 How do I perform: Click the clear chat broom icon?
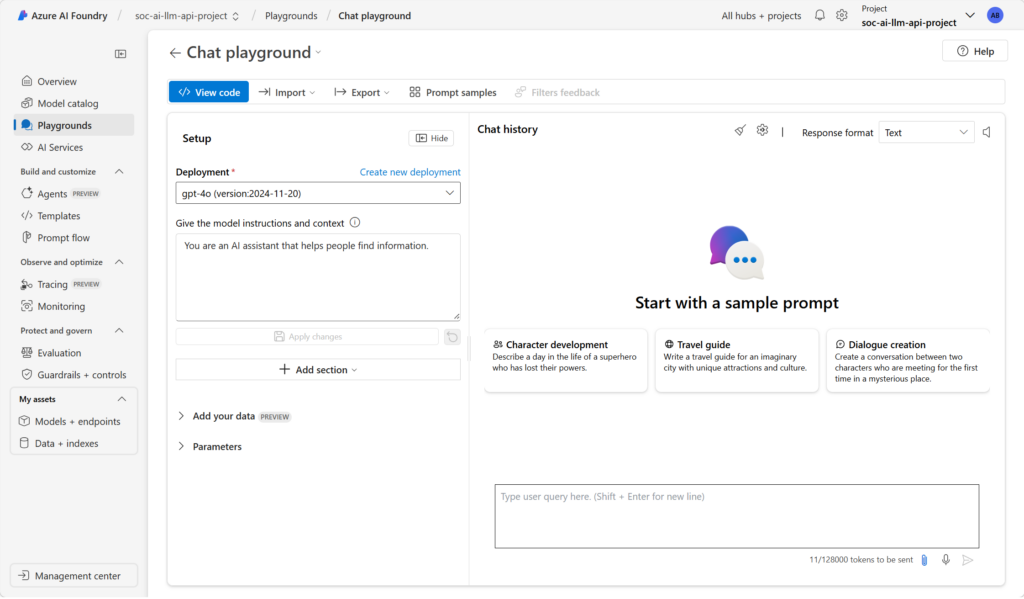click(x=740, y=130)
